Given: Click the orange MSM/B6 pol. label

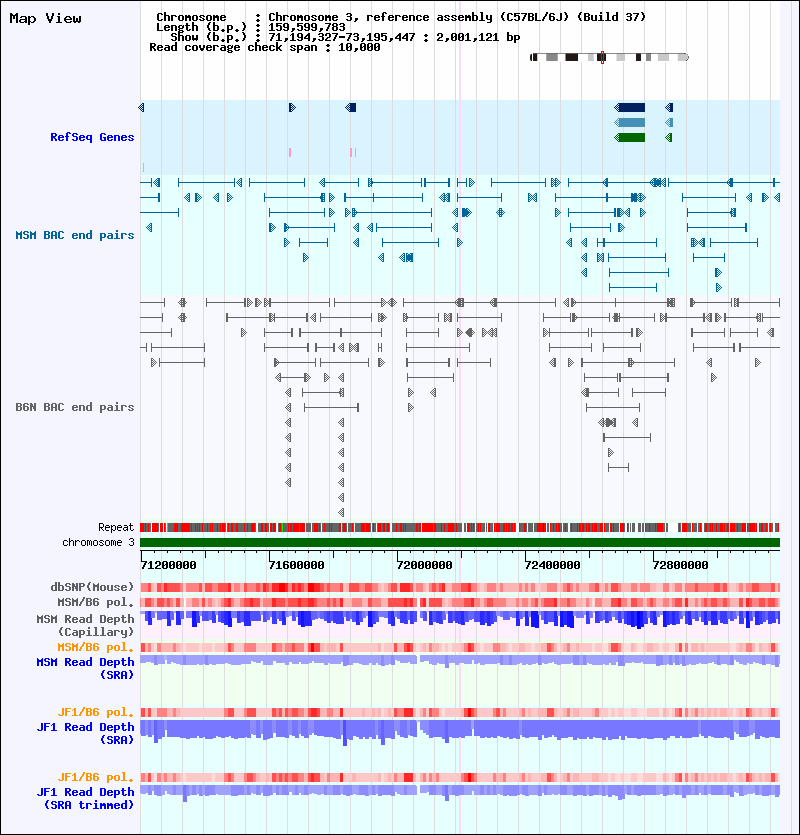Looking at the screenshot, I should tap(96, 648).
